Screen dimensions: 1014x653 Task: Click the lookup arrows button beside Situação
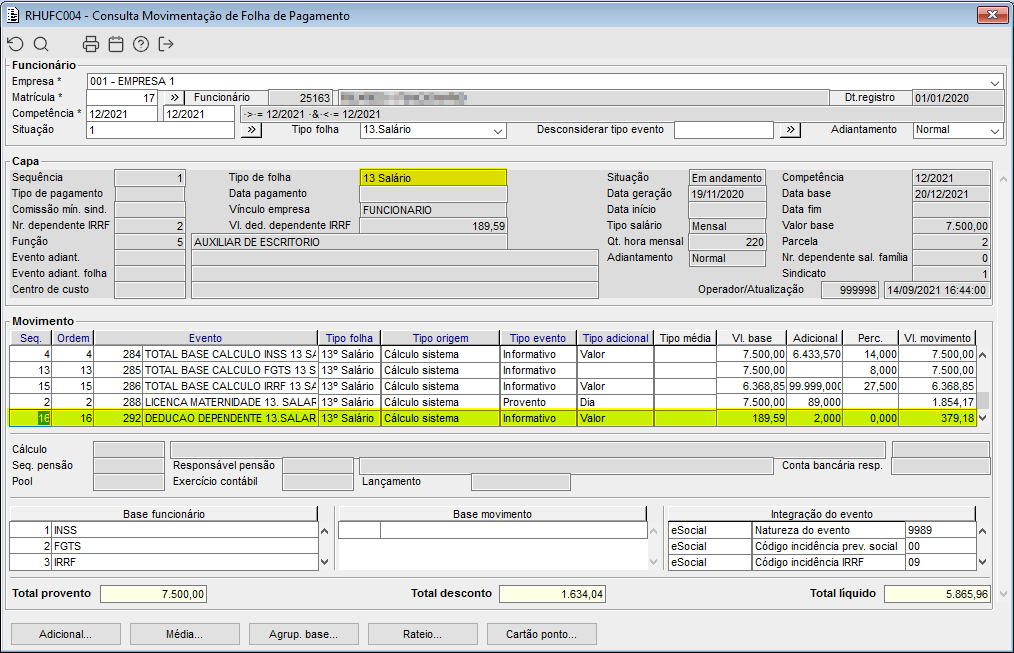tap(251, 130)
